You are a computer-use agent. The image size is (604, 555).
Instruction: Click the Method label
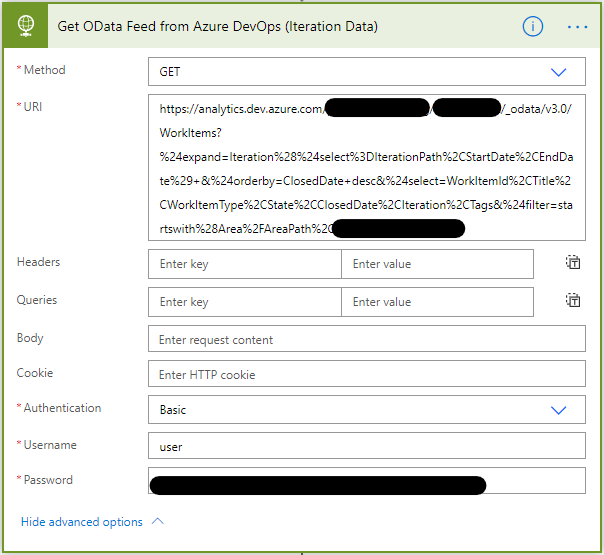(x=44, y=70)
